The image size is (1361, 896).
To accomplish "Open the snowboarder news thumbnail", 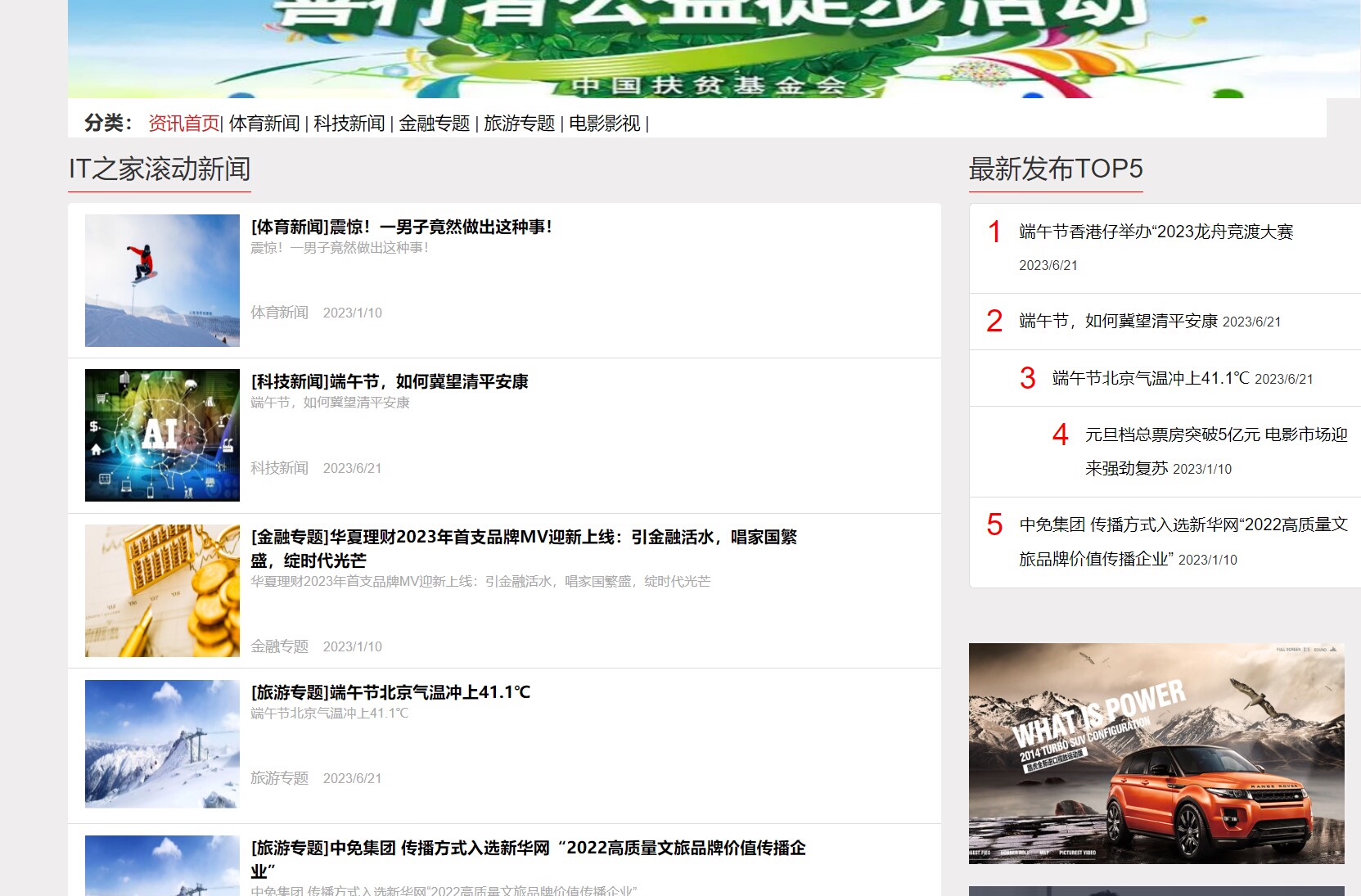I will coord(162,281).
